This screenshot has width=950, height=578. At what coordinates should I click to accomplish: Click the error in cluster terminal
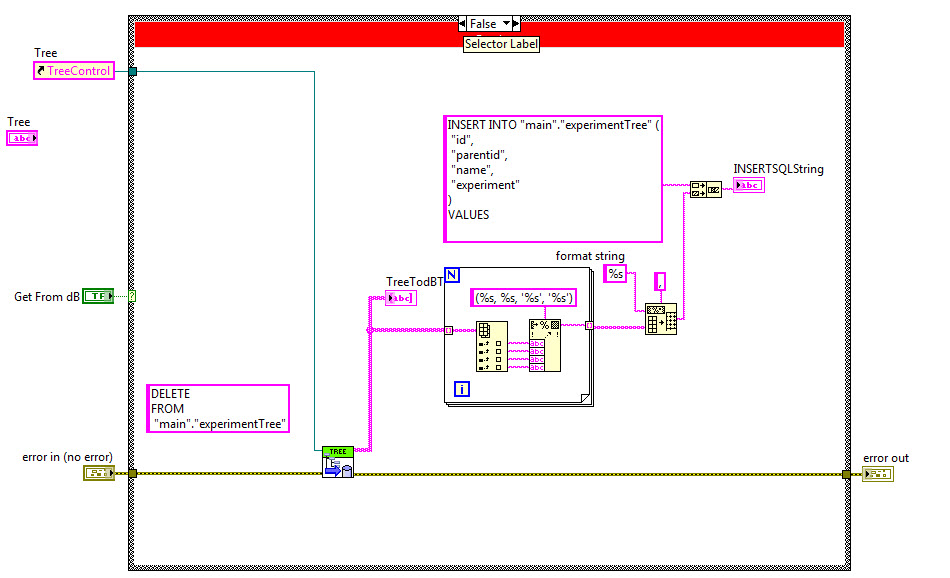click(x=98, y=473)
